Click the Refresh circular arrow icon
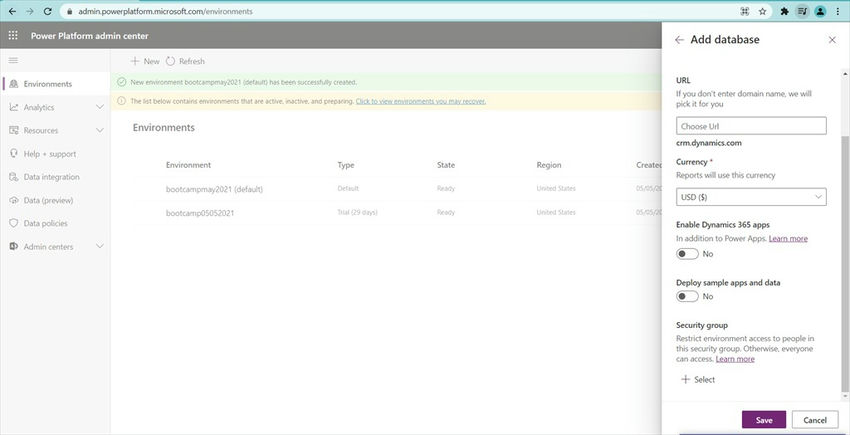 (171, 61)
